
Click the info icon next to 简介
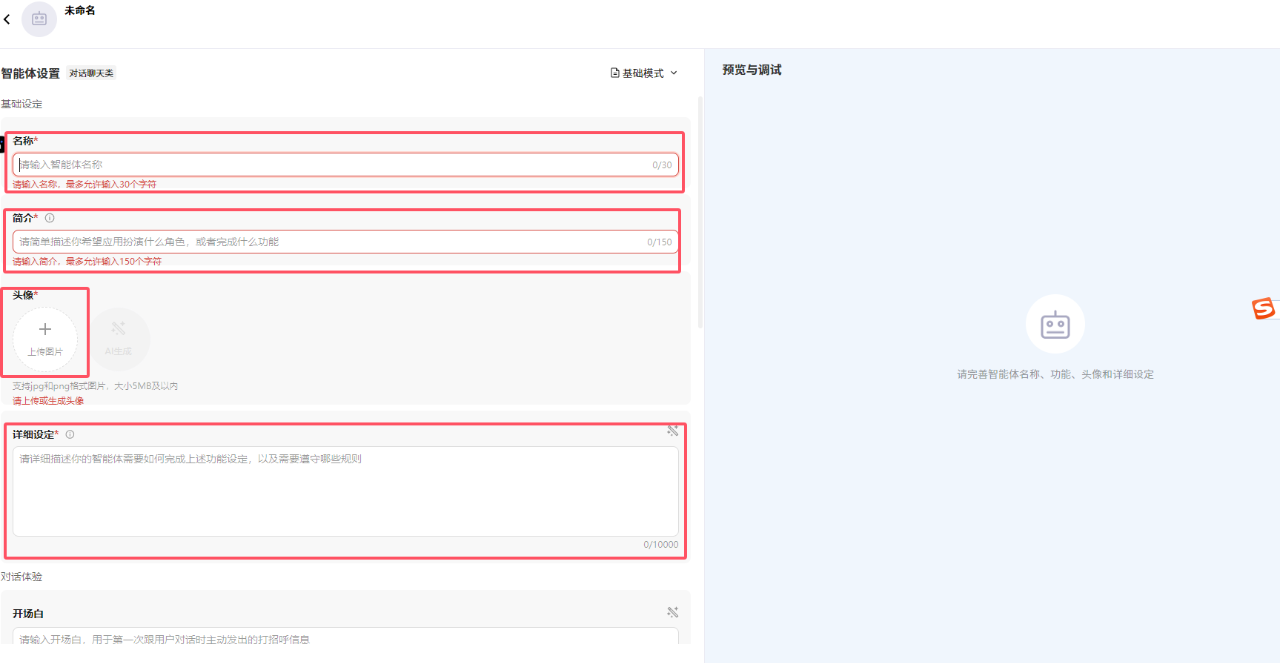(50, 218)
